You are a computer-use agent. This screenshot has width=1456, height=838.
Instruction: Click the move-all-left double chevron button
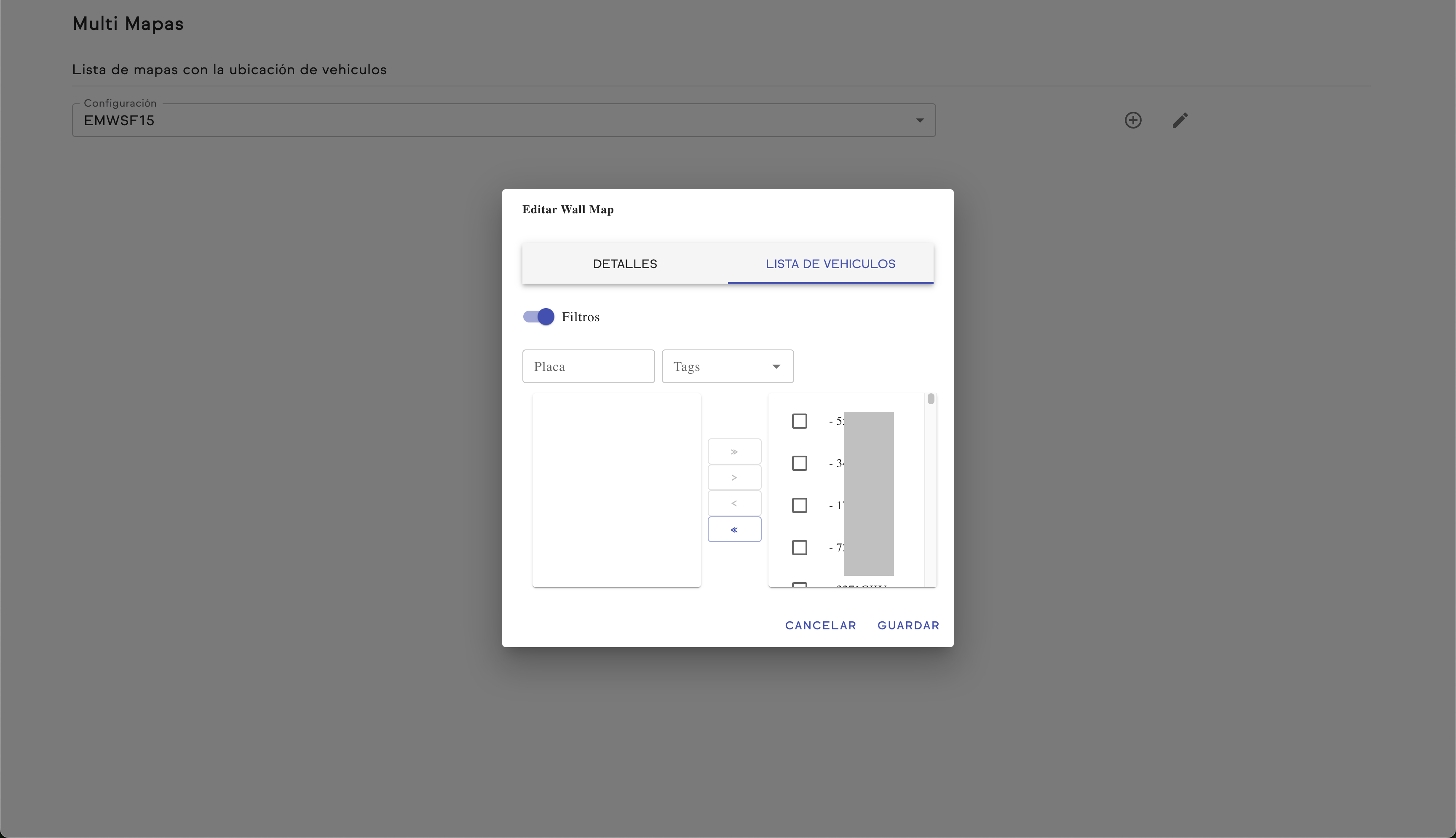734,529
